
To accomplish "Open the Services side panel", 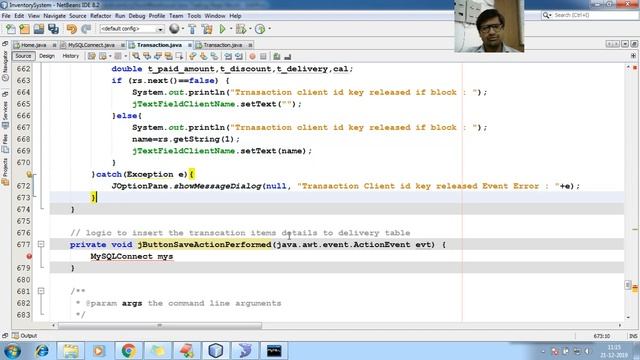I will [5, 114].
